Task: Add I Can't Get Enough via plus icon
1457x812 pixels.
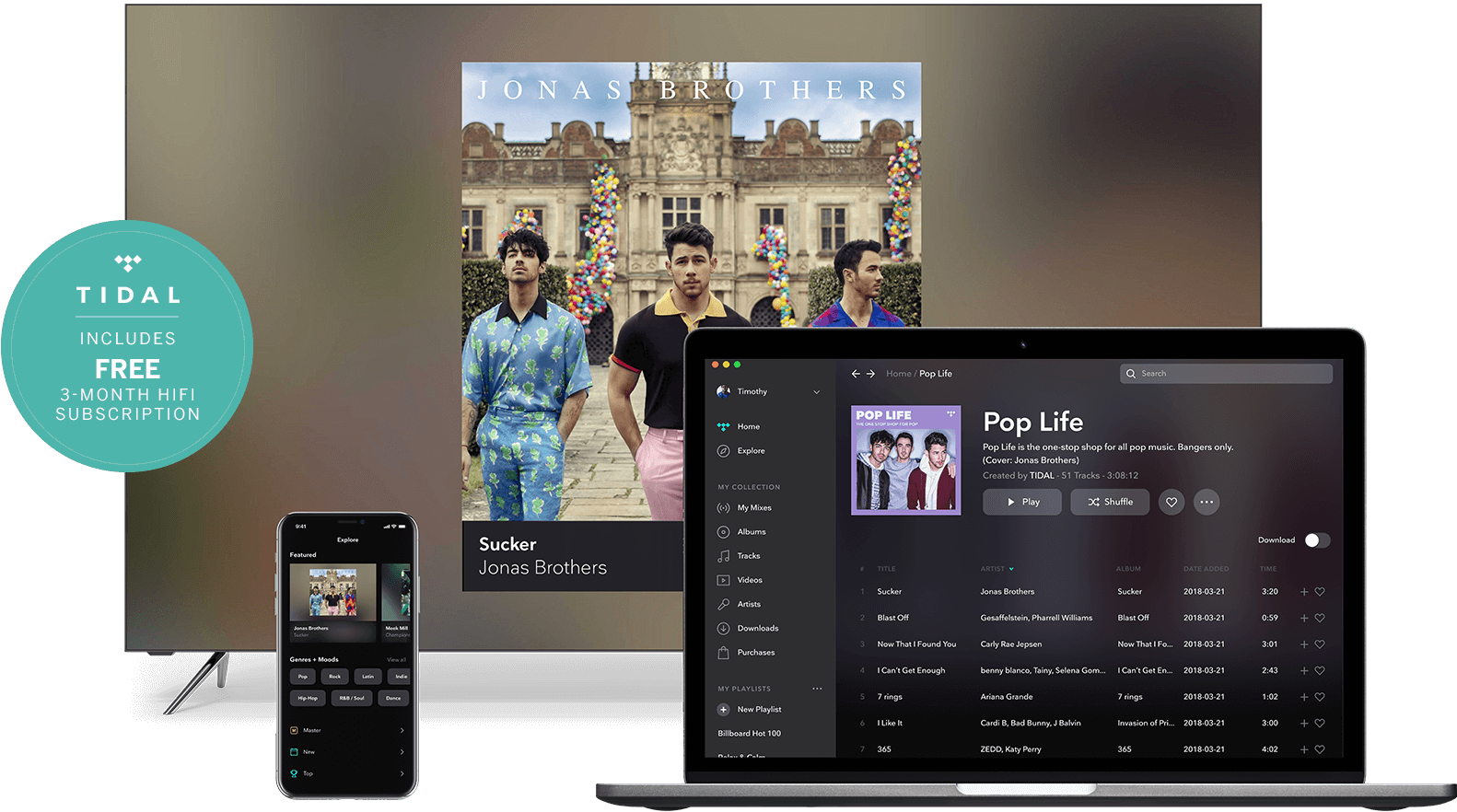Action: click(x=1304, y=670)
